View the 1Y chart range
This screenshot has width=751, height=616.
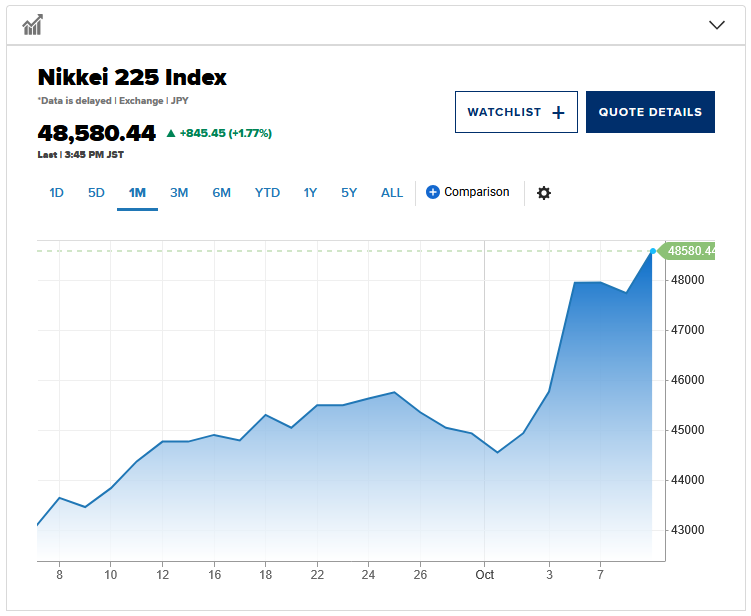[310, 193]
